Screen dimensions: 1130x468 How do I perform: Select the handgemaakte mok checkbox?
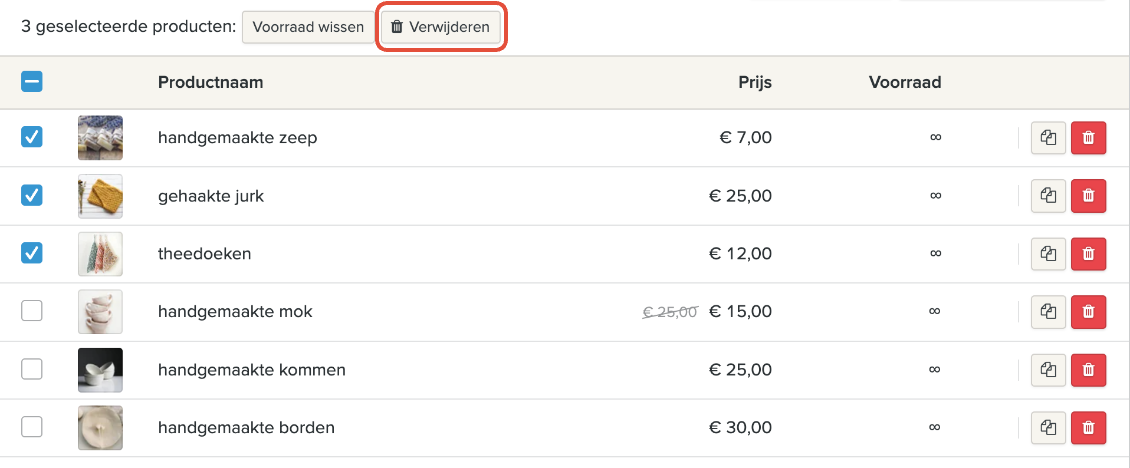pos(32,312)
